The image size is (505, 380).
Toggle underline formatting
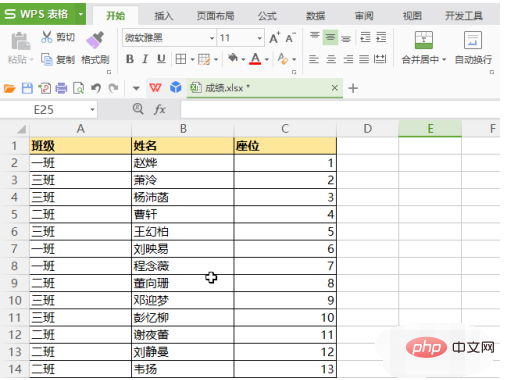161,59
